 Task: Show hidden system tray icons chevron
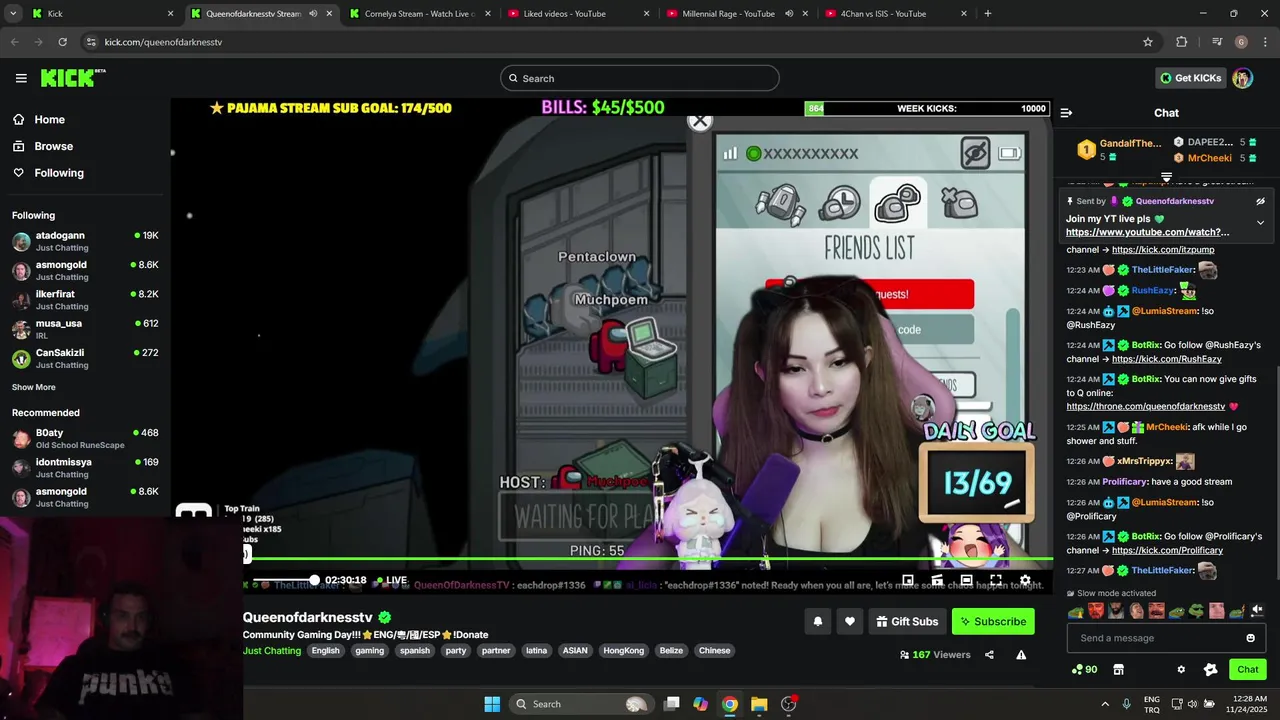[1105, 704]
